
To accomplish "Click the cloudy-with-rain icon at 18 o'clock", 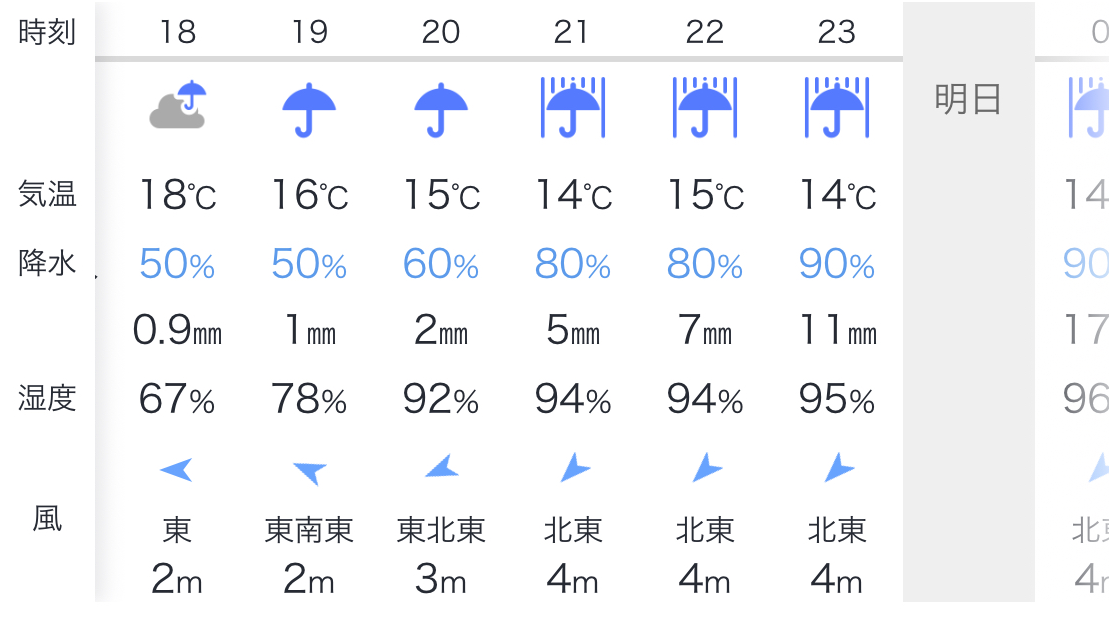I will 178,106.
